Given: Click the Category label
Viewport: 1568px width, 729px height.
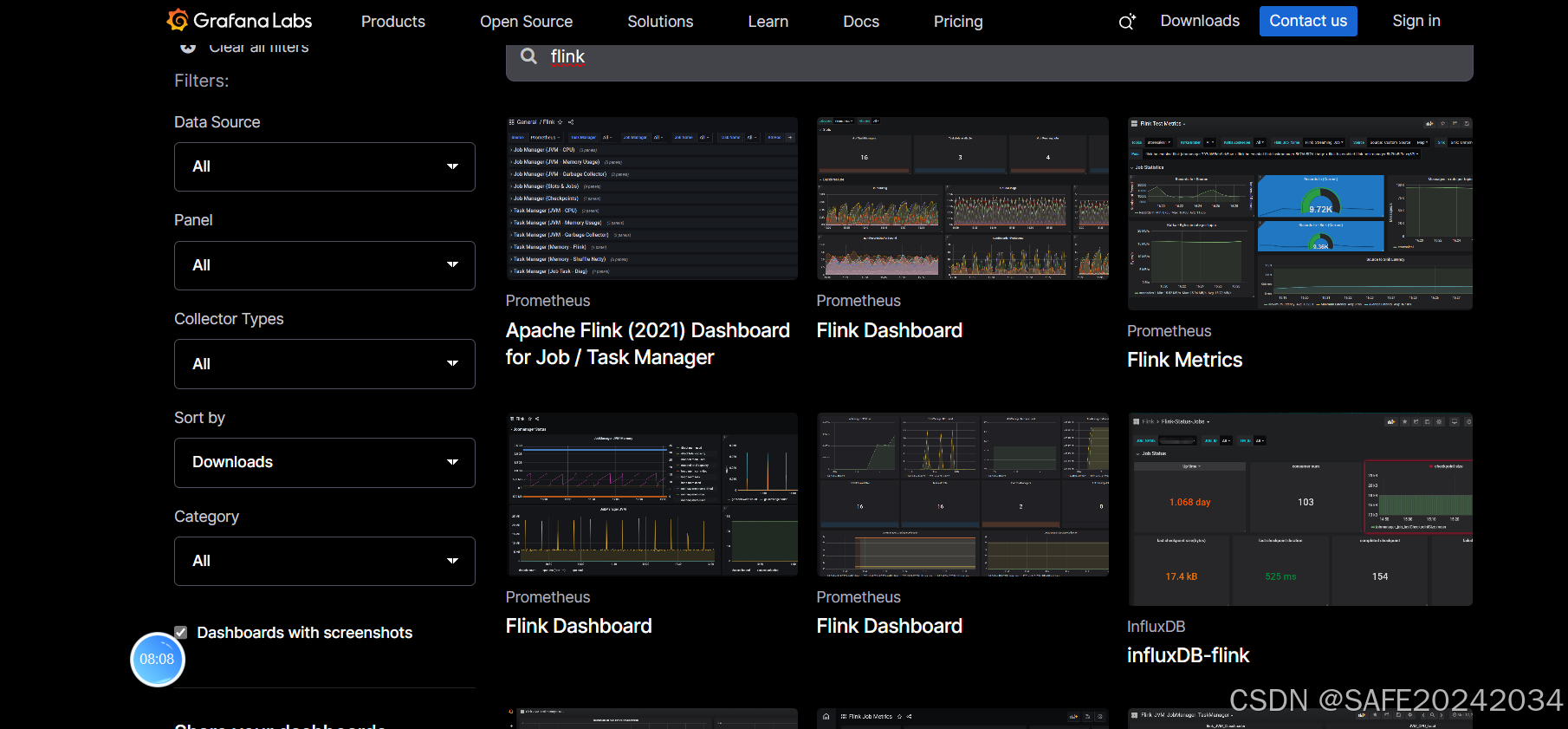Looking at the screenshot, I should coord(206,517).
